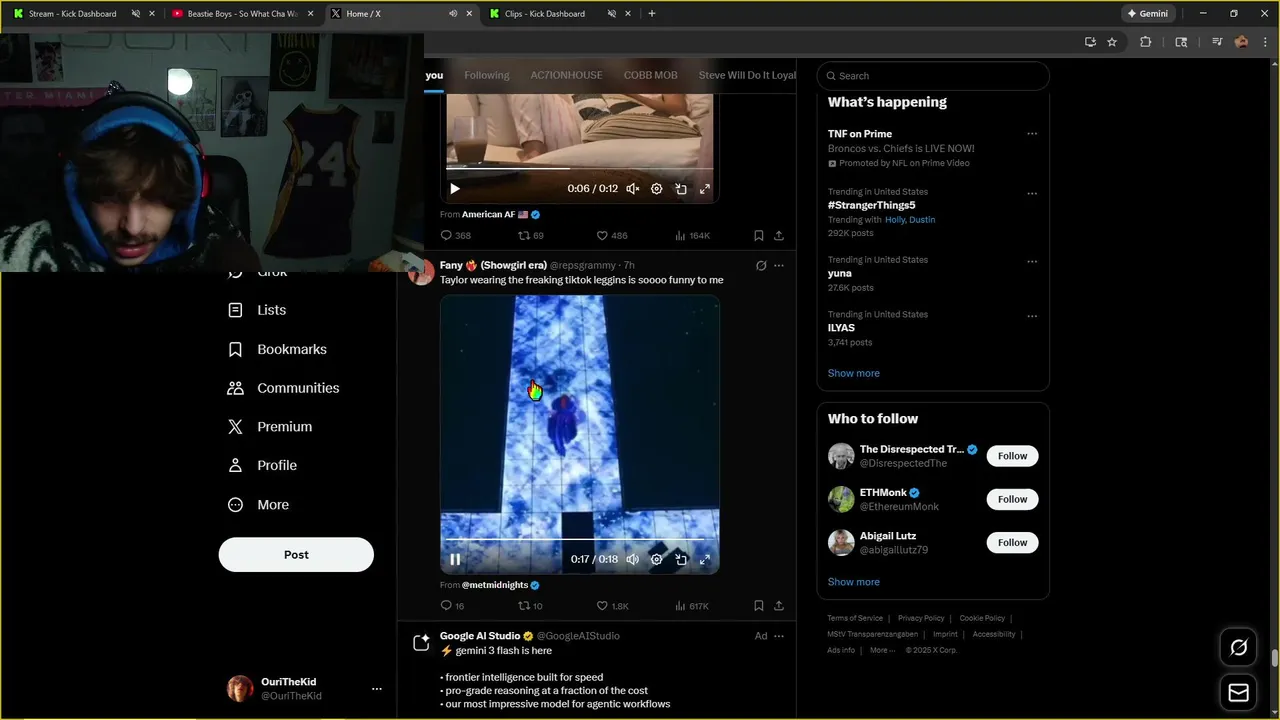Image resolution: width=1280 pixels, height=720 pixels.
Task: Open more options for yuna trend
Action: [1032, 262]
